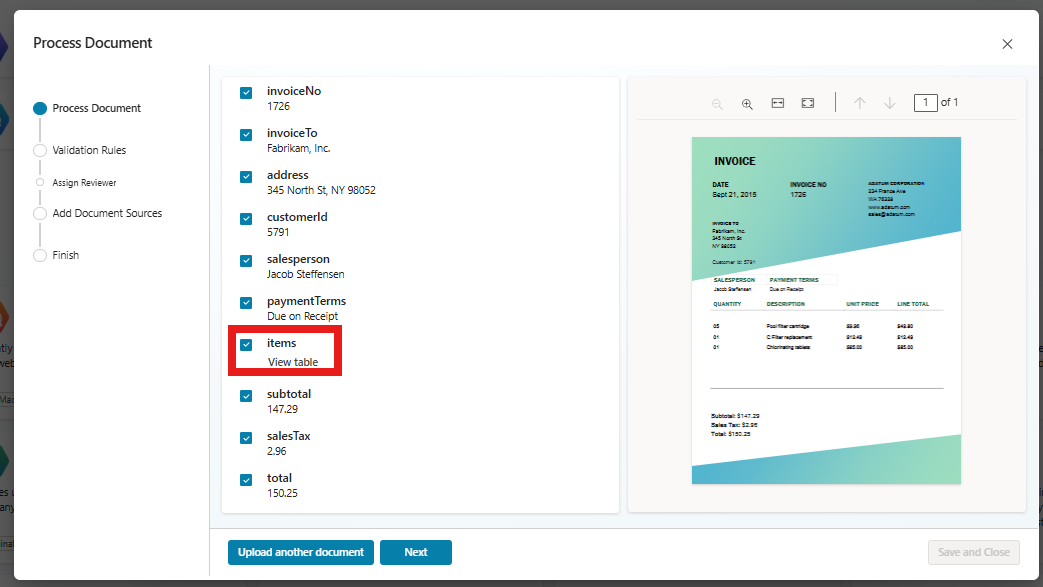
Task: Open View table under items
Action: (293, 362)
